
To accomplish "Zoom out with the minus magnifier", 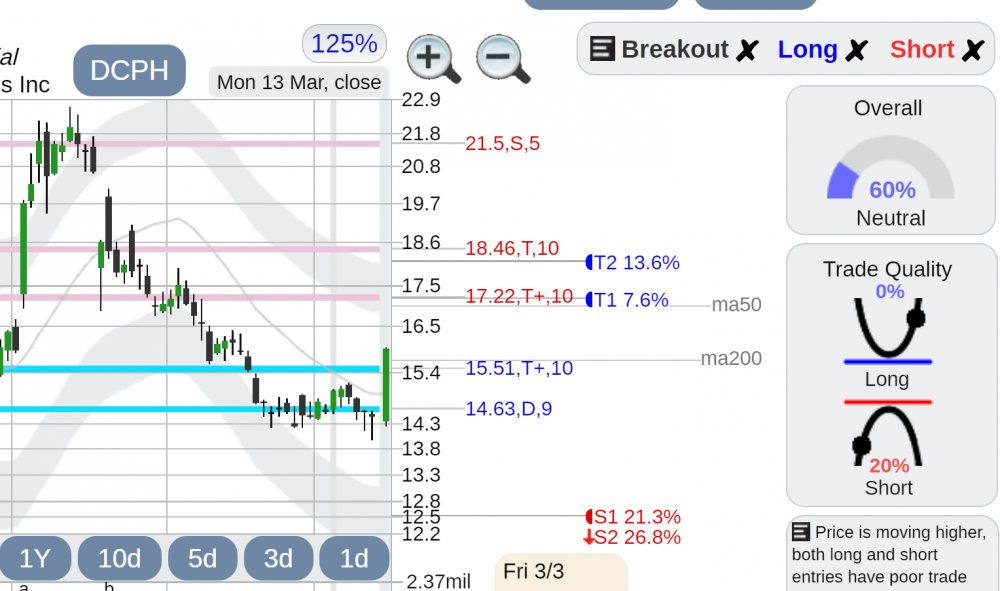I will (503, 58).
